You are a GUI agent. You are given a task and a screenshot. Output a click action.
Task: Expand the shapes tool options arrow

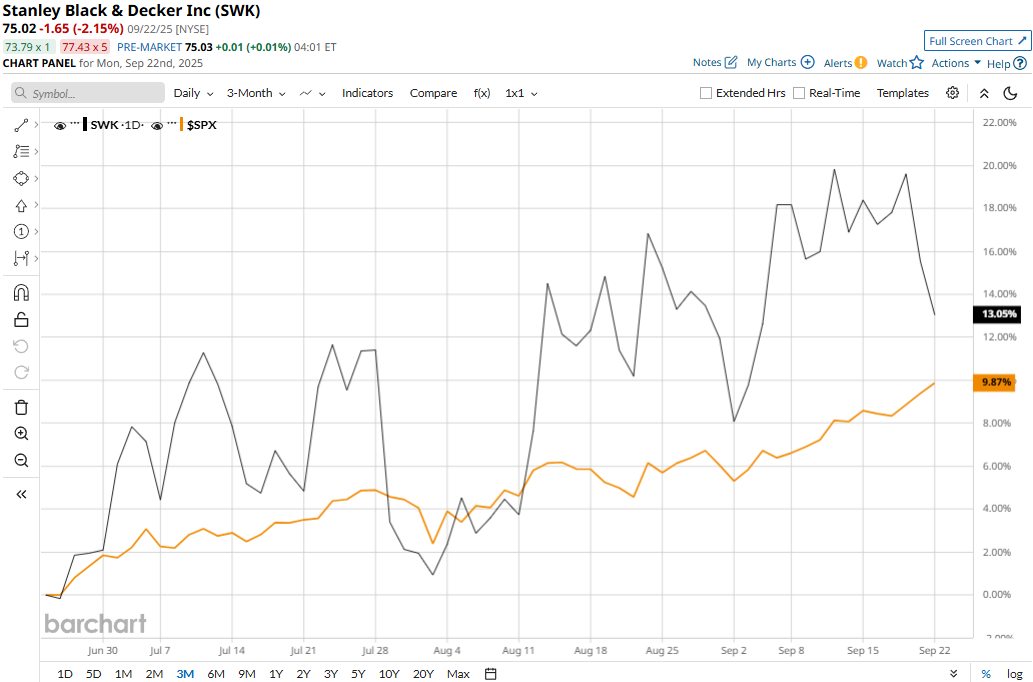36,179
